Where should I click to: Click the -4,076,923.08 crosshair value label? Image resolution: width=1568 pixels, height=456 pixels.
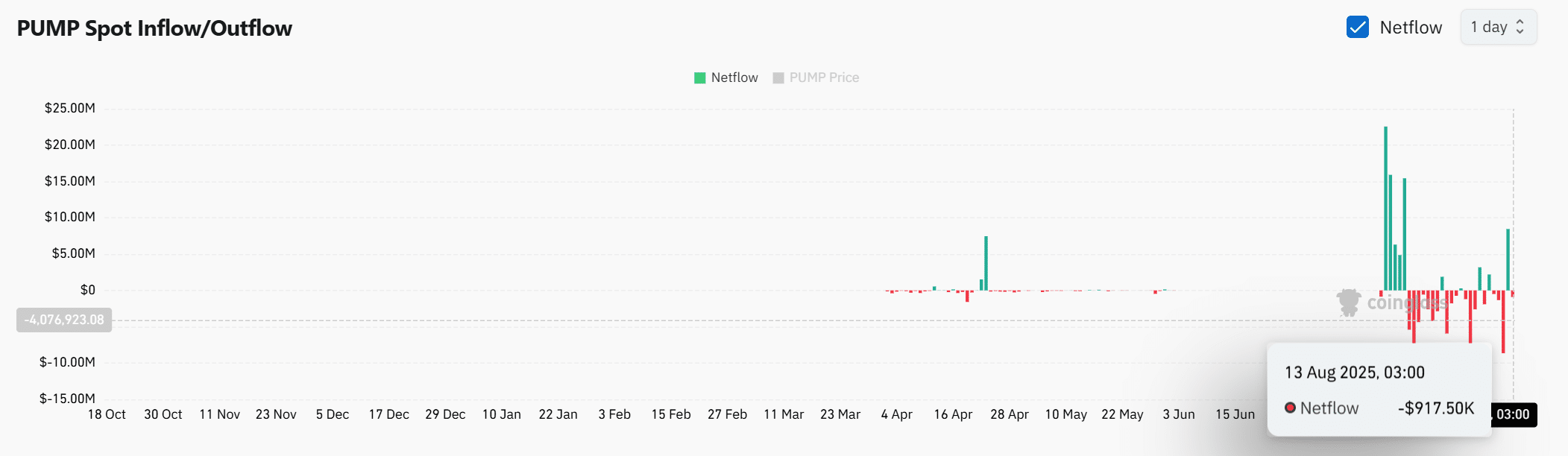(64, 320)
